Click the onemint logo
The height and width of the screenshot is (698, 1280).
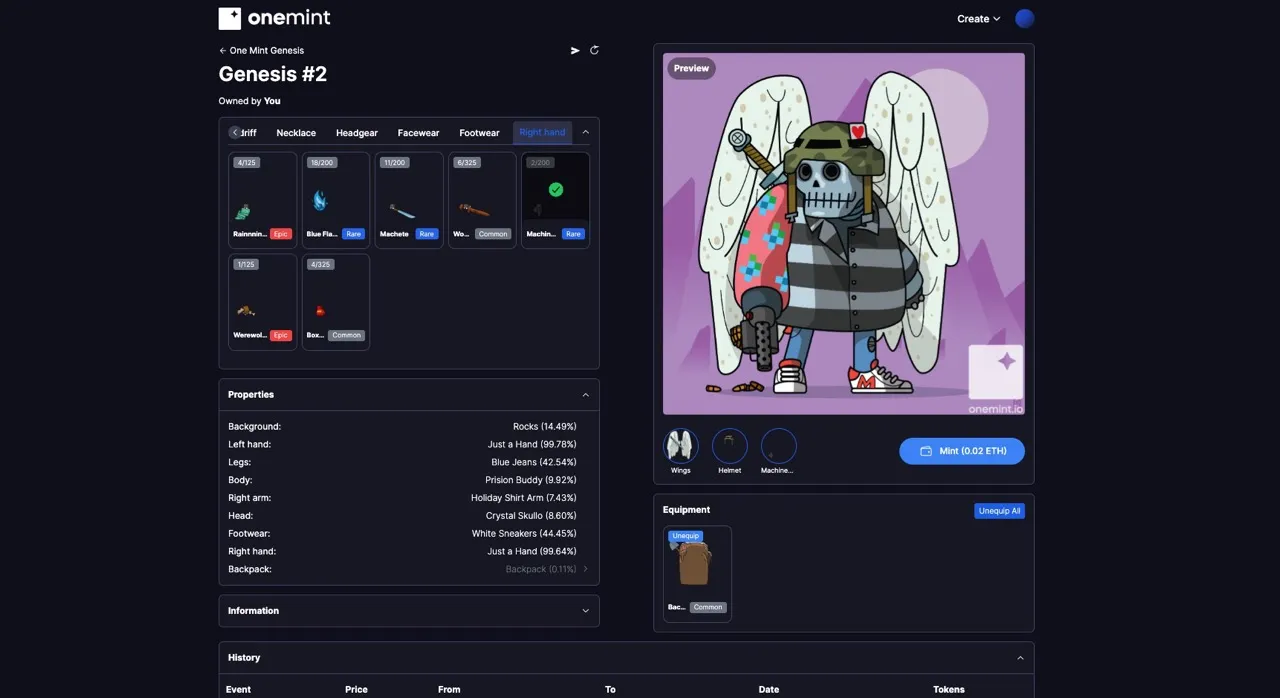[274, 18]
